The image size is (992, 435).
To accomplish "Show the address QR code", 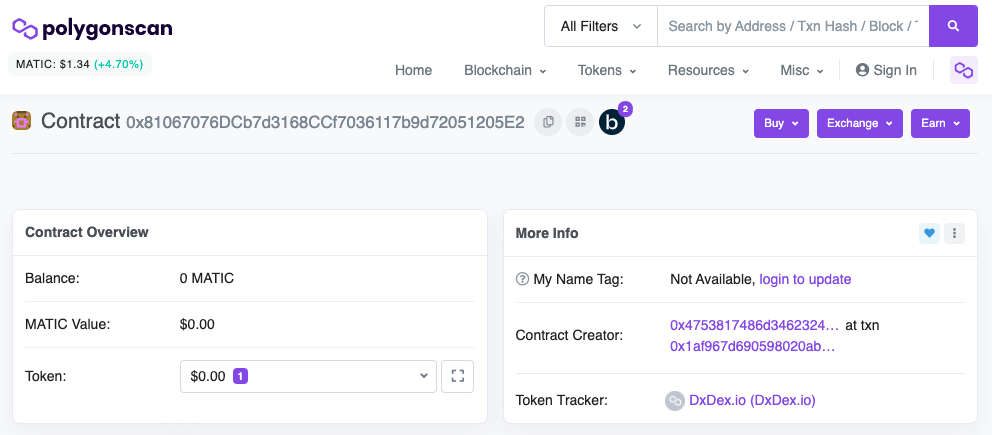I will (580, 122).
